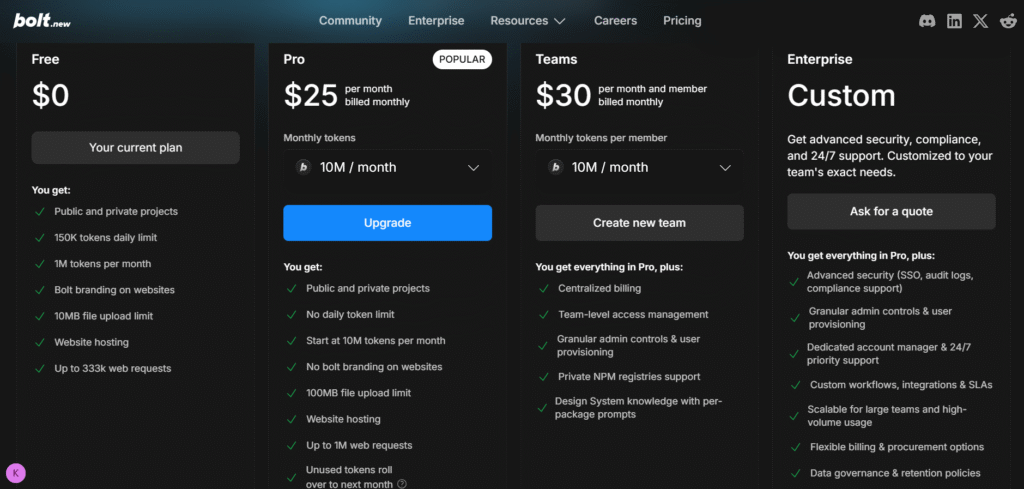Click the Ask for a quote button
Viewport: 1024px width, 489px height.
point(891,211)
